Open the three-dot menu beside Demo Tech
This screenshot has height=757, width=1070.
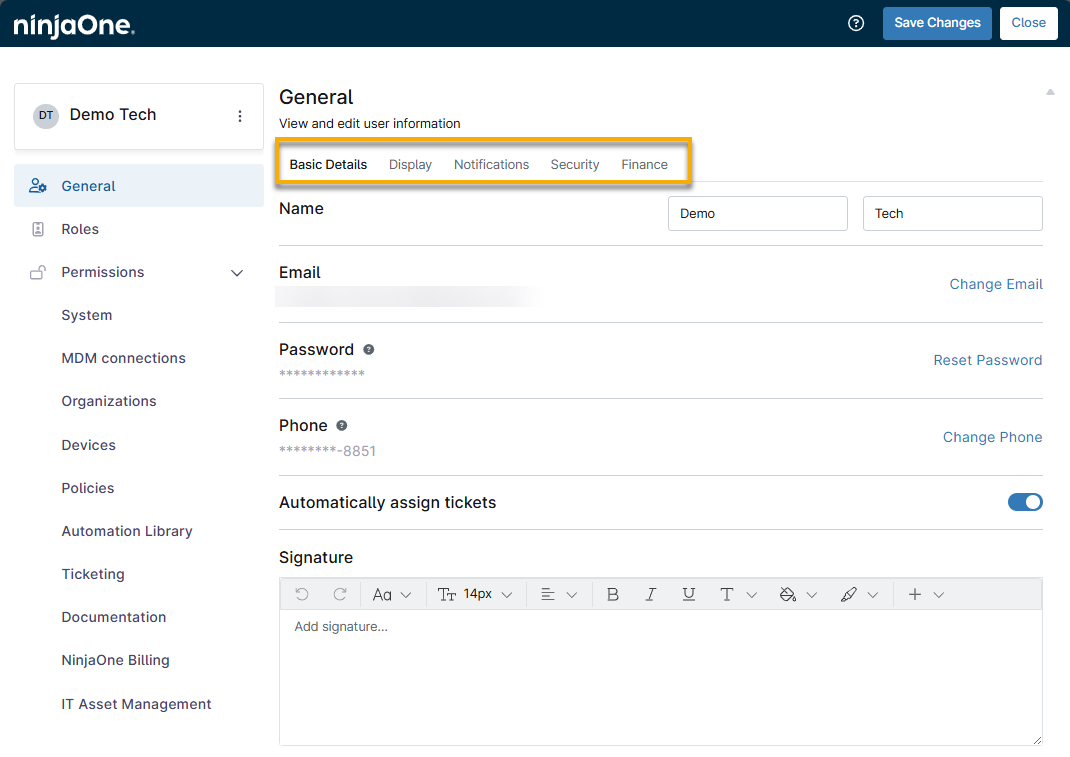(240, 116)
